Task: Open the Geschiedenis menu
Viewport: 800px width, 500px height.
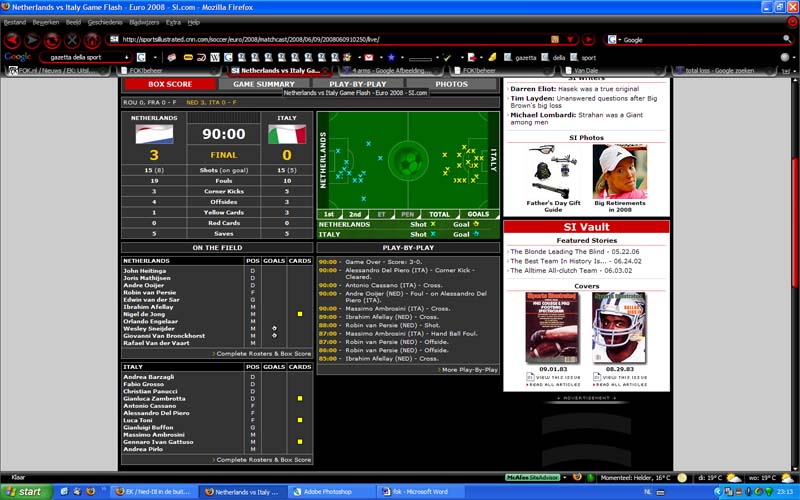Action: (x=105, y=22)
